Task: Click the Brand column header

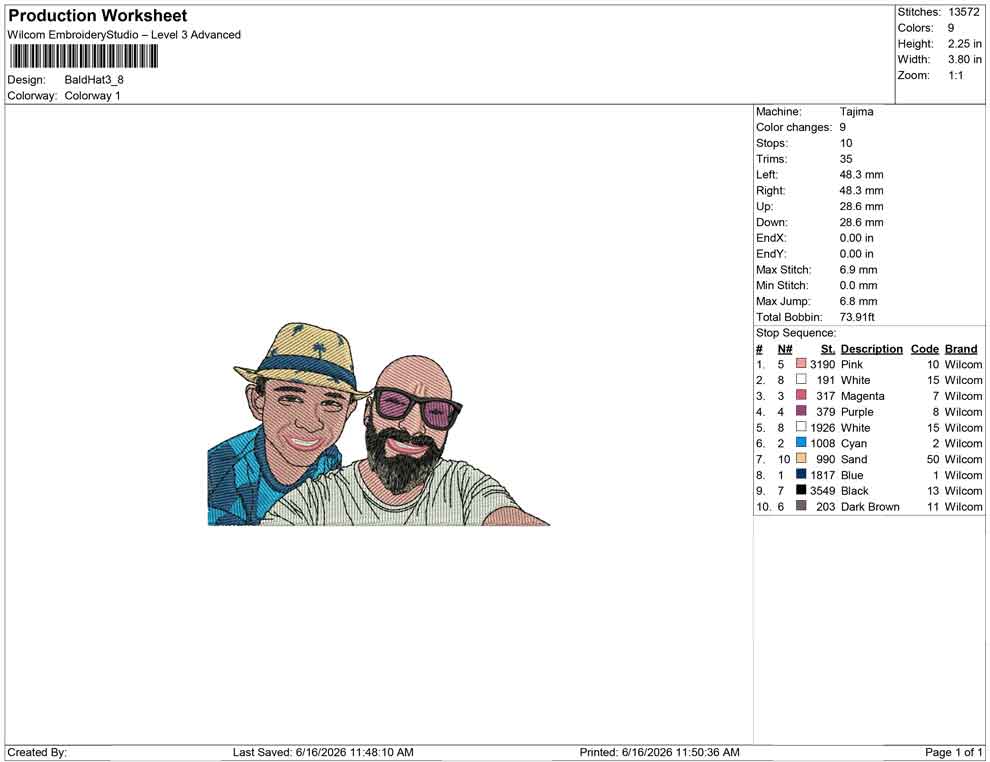Action: point(961,349)
